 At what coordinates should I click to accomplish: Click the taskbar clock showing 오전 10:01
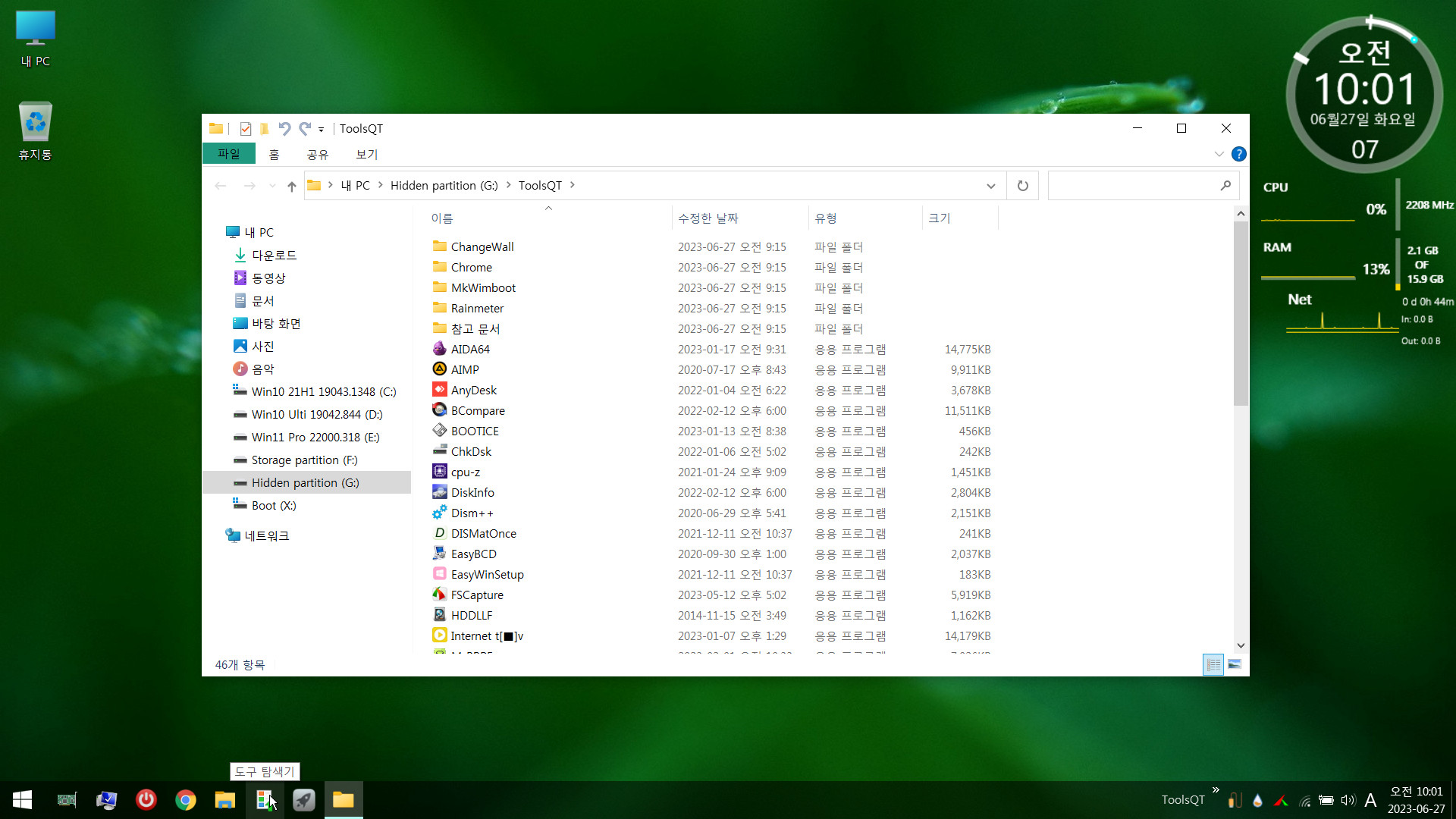tap(1416, 800)
